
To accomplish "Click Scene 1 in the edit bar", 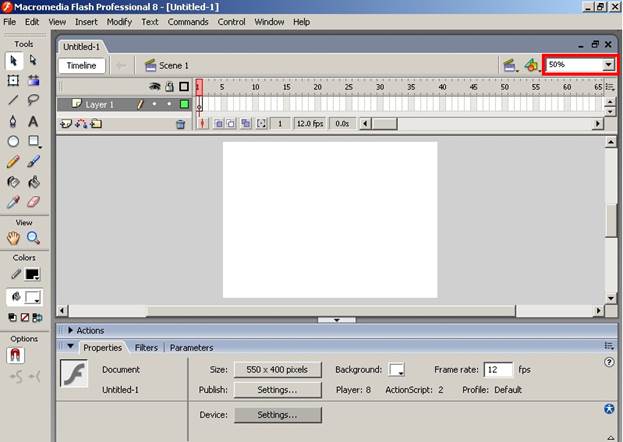I will [x=166, y=66].
